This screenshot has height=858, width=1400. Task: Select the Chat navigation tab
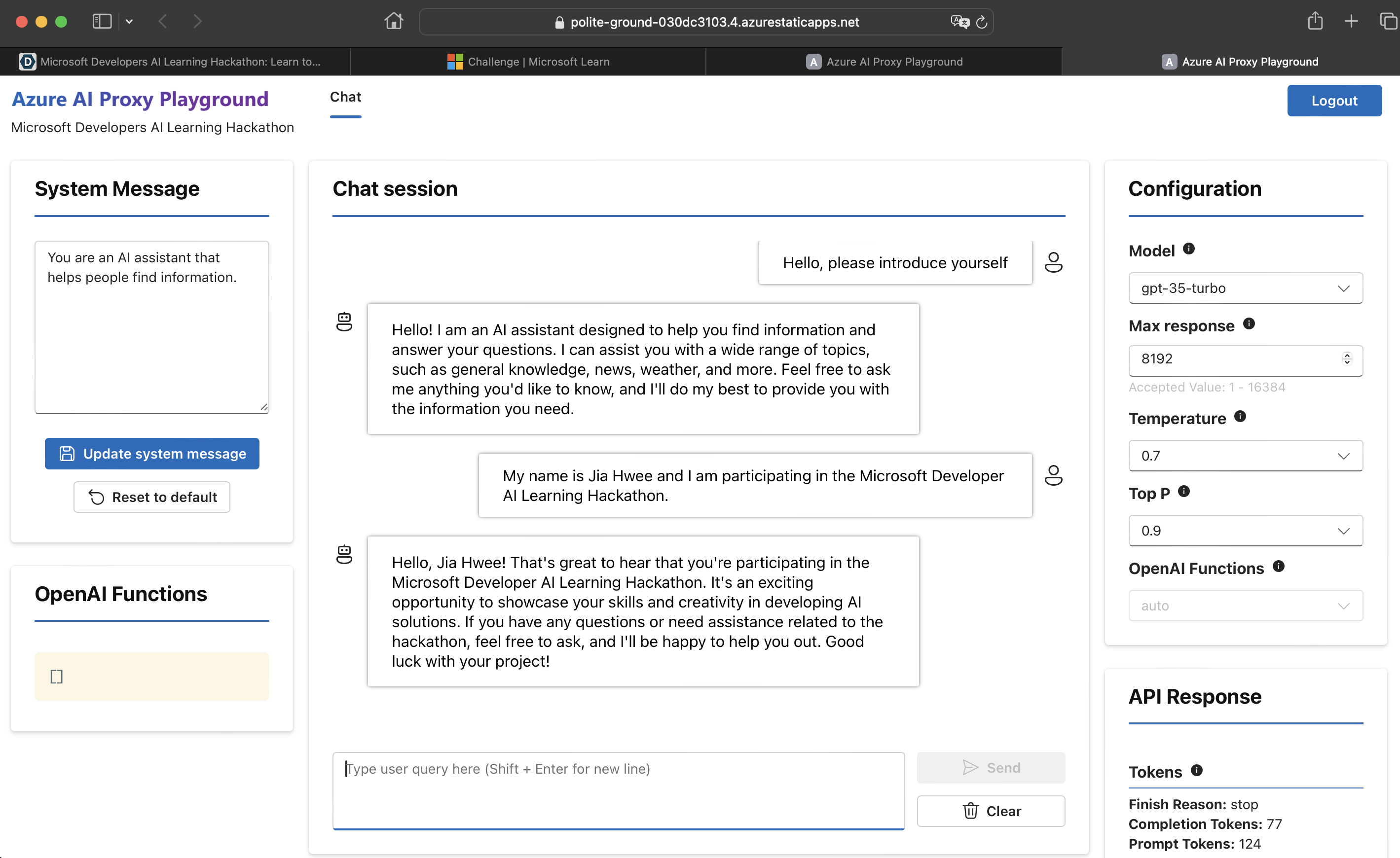point(345,97)
